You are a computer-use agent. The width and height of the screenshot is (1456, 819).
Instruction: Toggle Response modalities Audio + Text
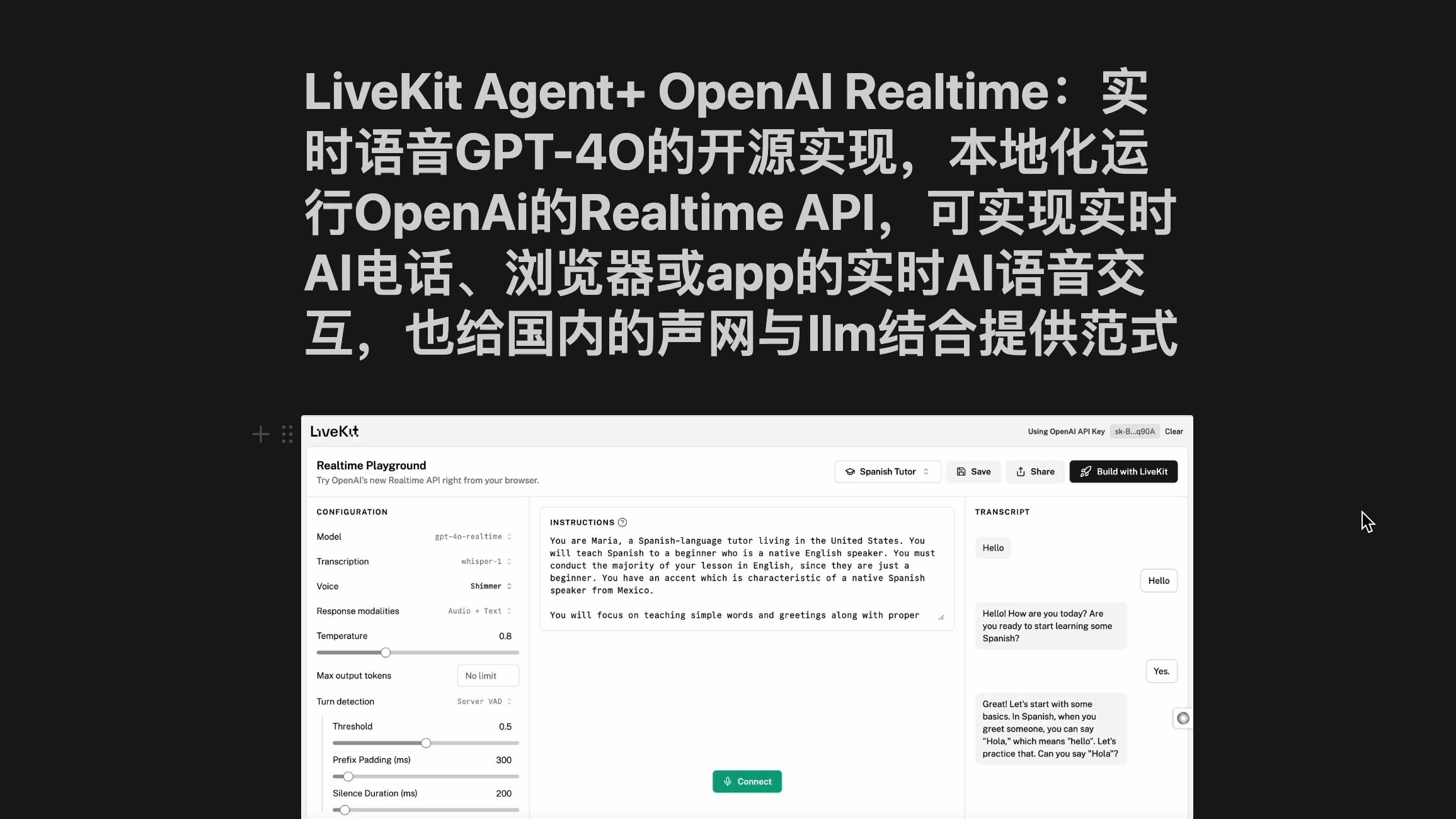479,611
